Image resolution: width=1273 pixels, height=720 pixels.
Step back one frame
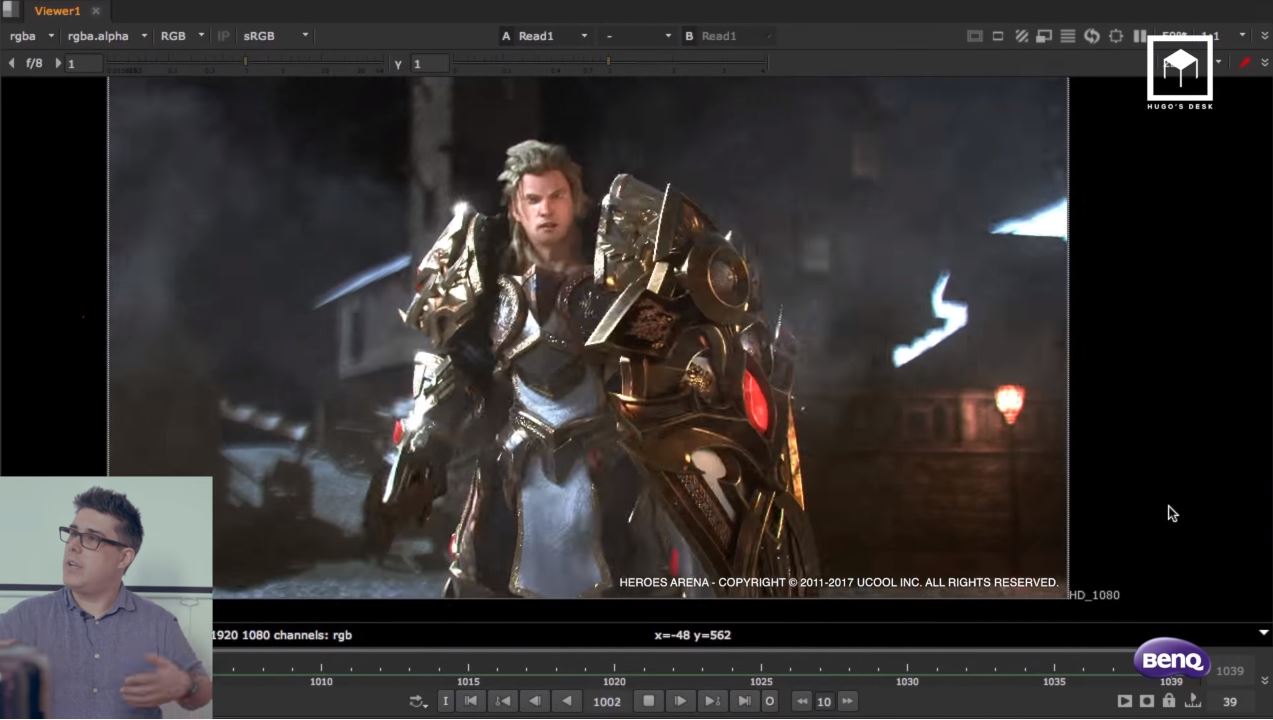pyautogui.click(x=535, y=701)
